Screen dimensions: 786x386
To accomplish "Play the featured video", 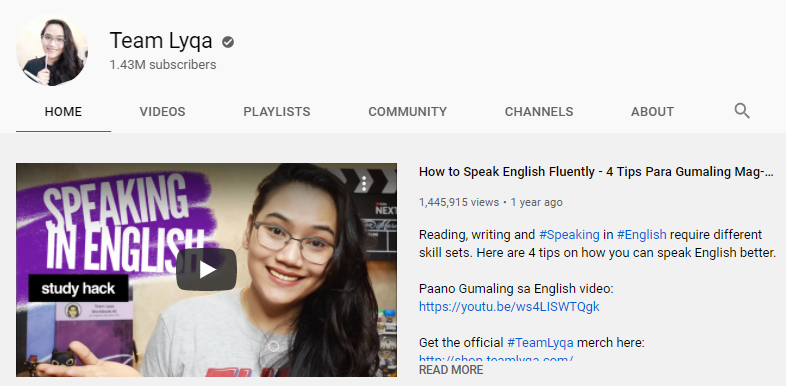I will click(206, 270).
